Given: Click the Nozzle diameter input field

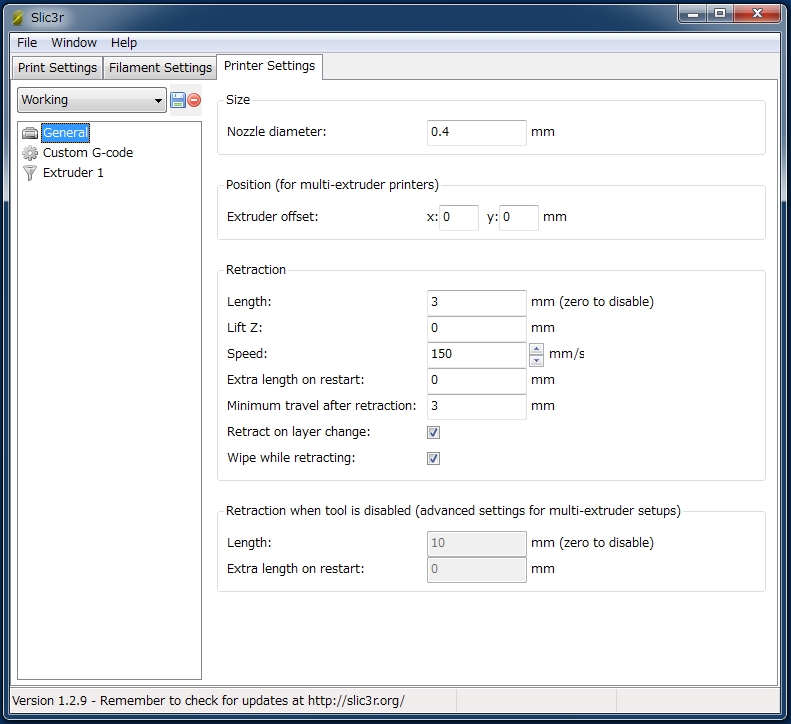Looking at the screenshot, I should click(477, 133).
